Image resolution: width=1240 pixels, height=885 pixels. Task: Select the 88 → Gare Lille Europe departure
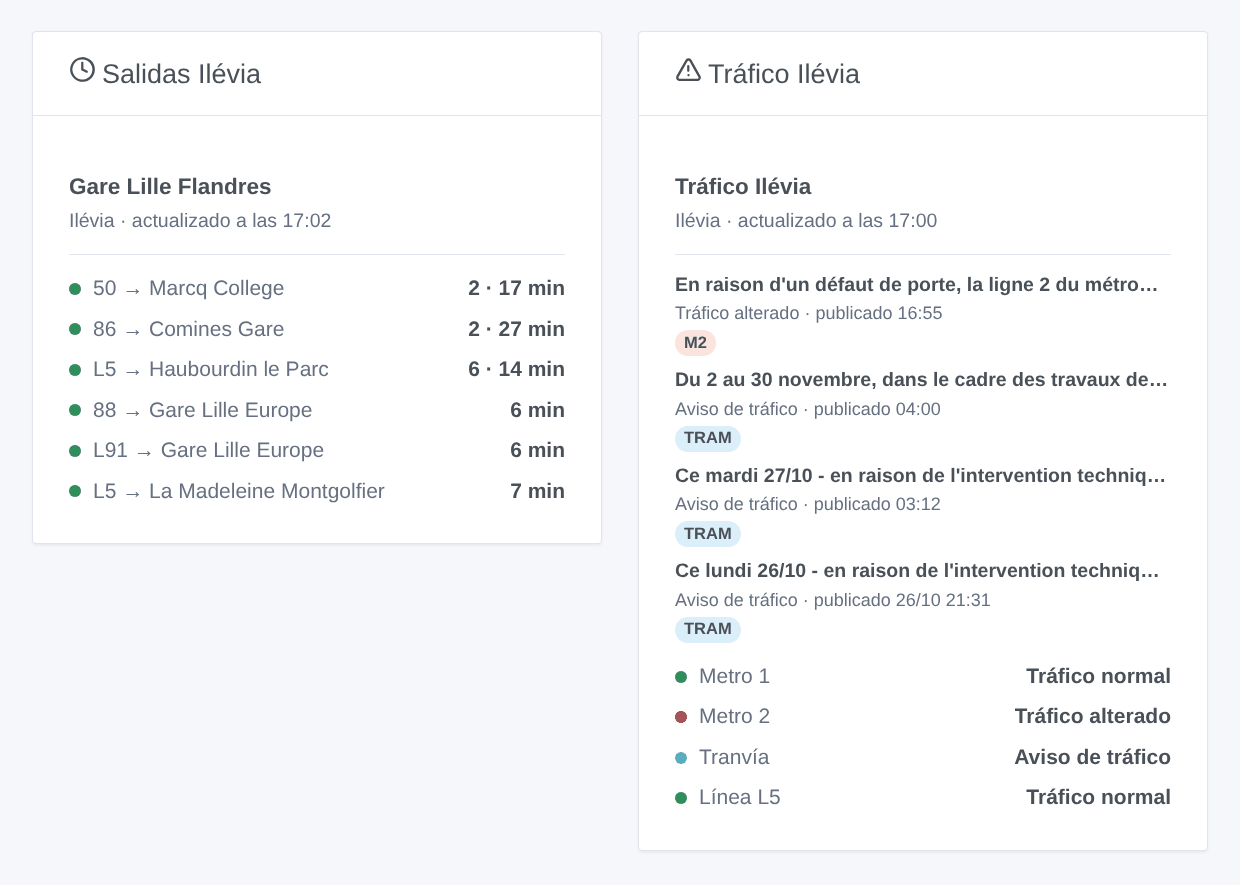pyautogui.click(x=317, y=410)
